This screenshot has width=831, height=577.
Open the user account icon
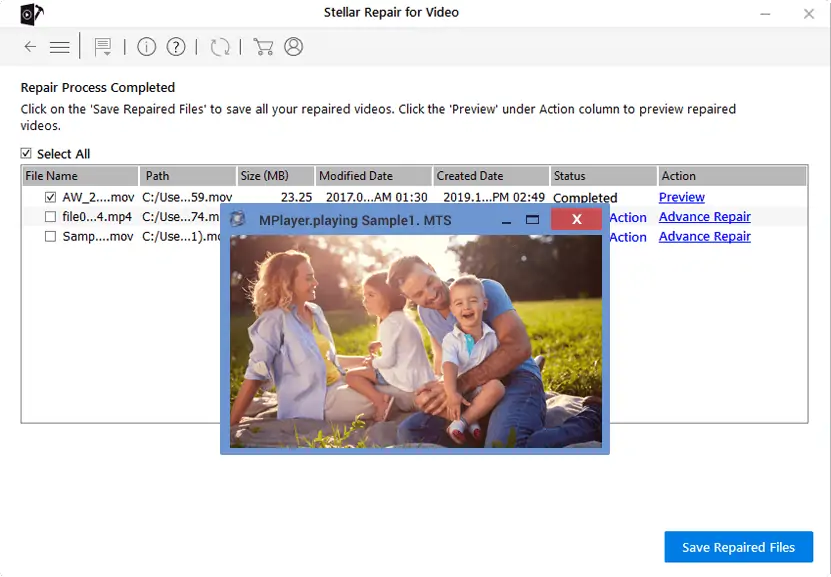(x=292, y=46)
